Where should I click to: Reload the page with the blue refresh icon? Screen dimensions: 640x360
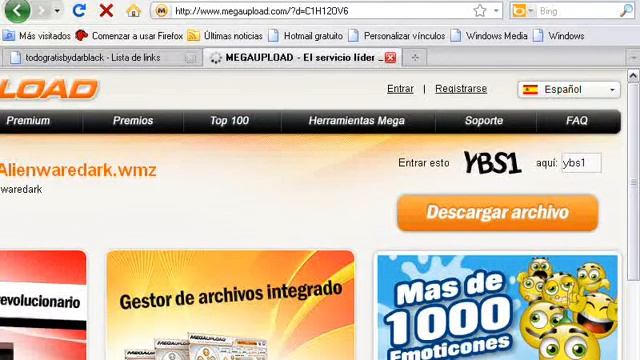point(79,11)
